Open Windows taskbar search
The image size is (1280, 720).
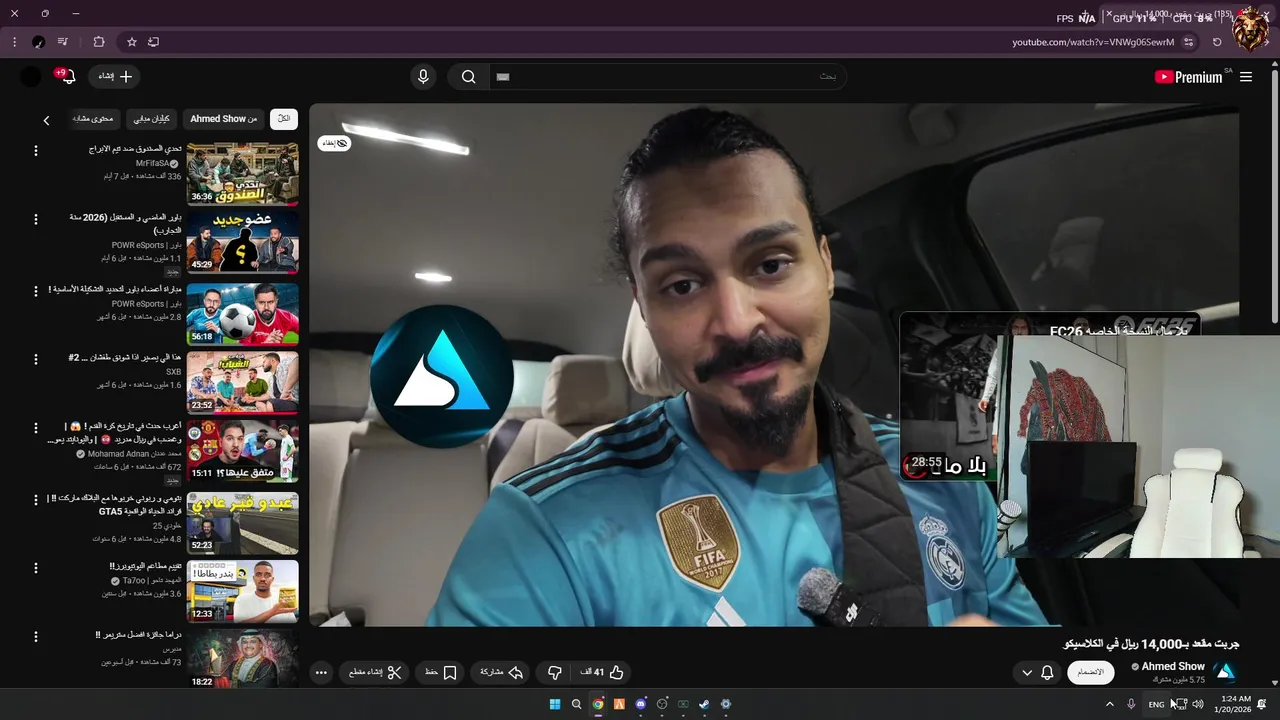576,704
